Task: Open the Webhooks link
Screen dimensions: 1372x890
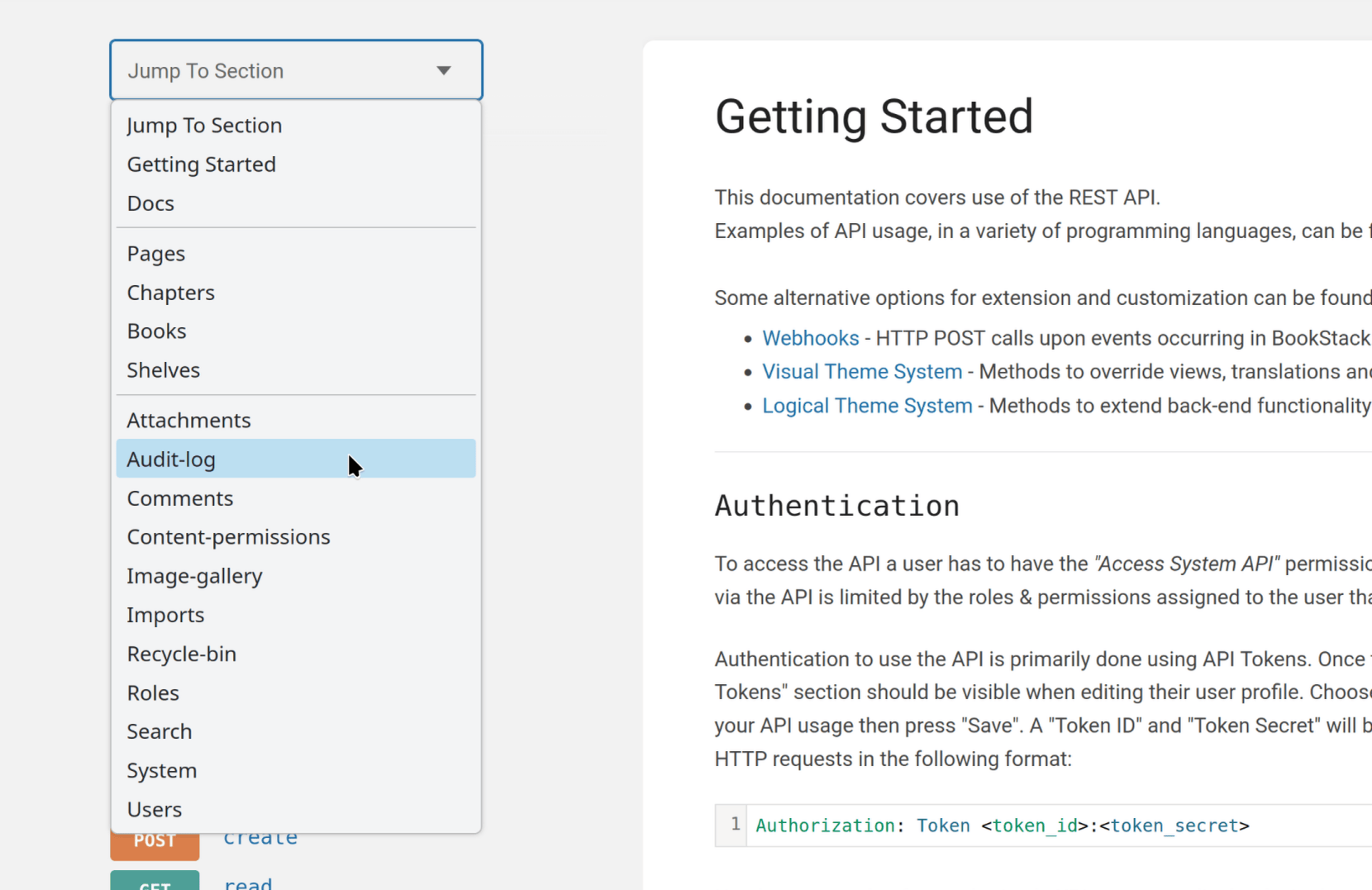Action: click(x=810, y=337)
